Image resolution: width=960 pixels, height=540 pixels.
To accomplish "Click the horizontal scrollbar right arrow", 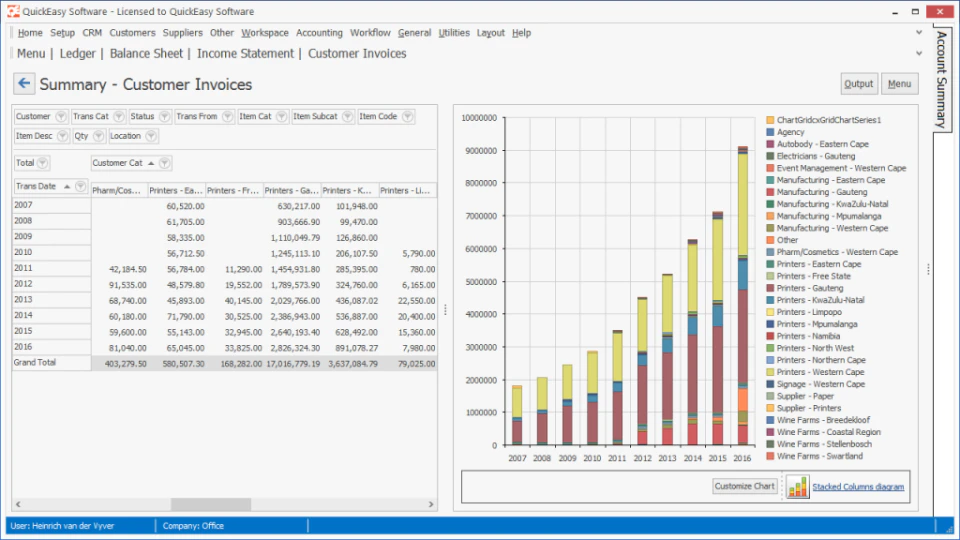I will (431, 504).
